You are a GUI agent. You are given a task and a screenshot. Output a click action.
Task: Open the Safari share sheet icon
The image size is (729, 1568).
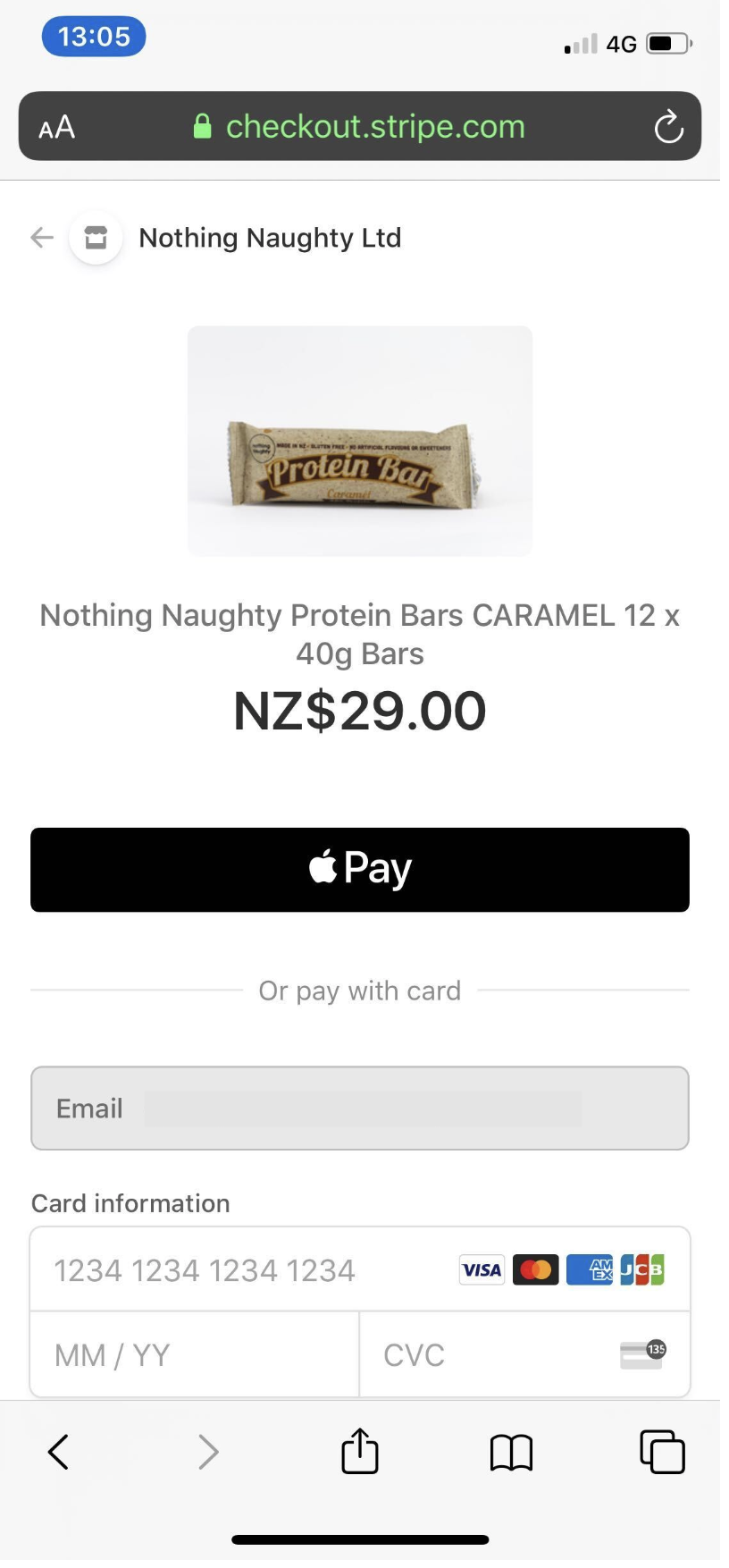click(360, 1451)
